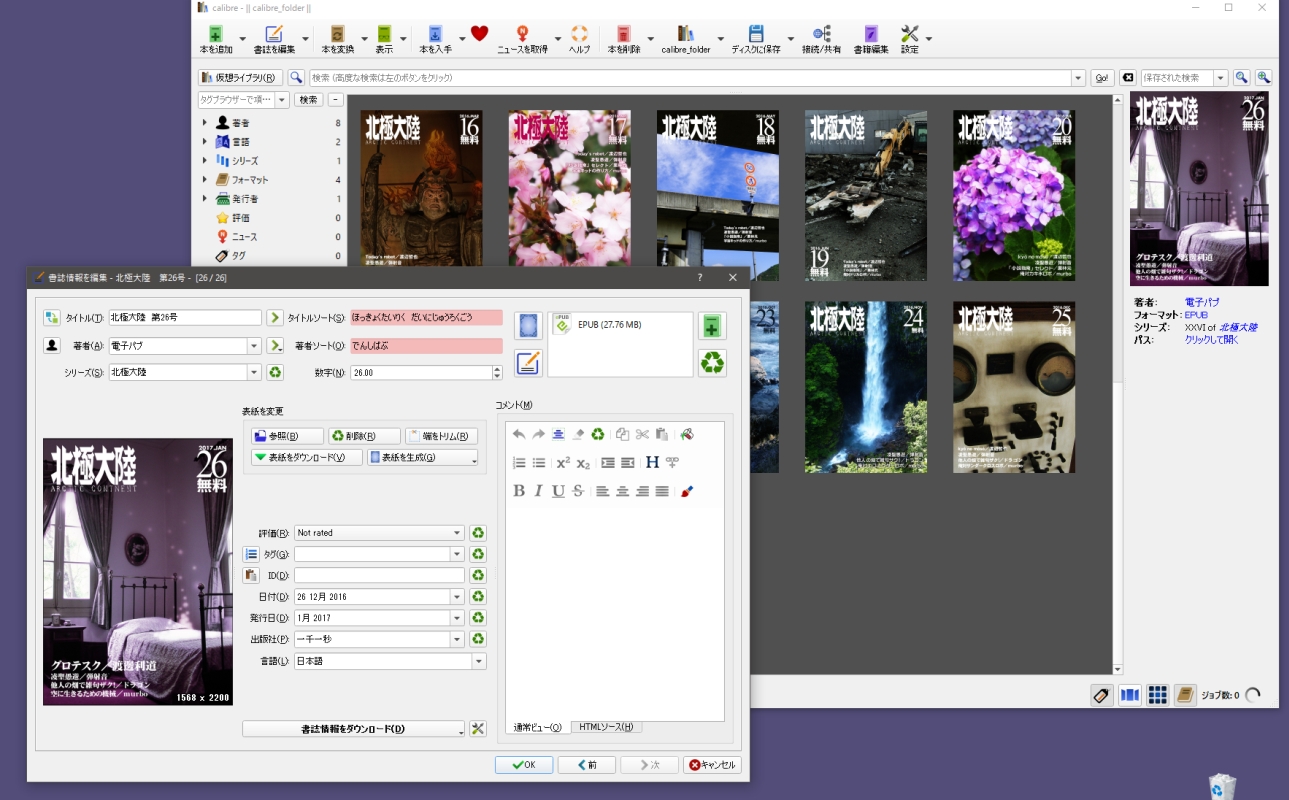Expand the 著者 node in tag browser
The height and width of the screenshot is (800, 1289).
205,123
